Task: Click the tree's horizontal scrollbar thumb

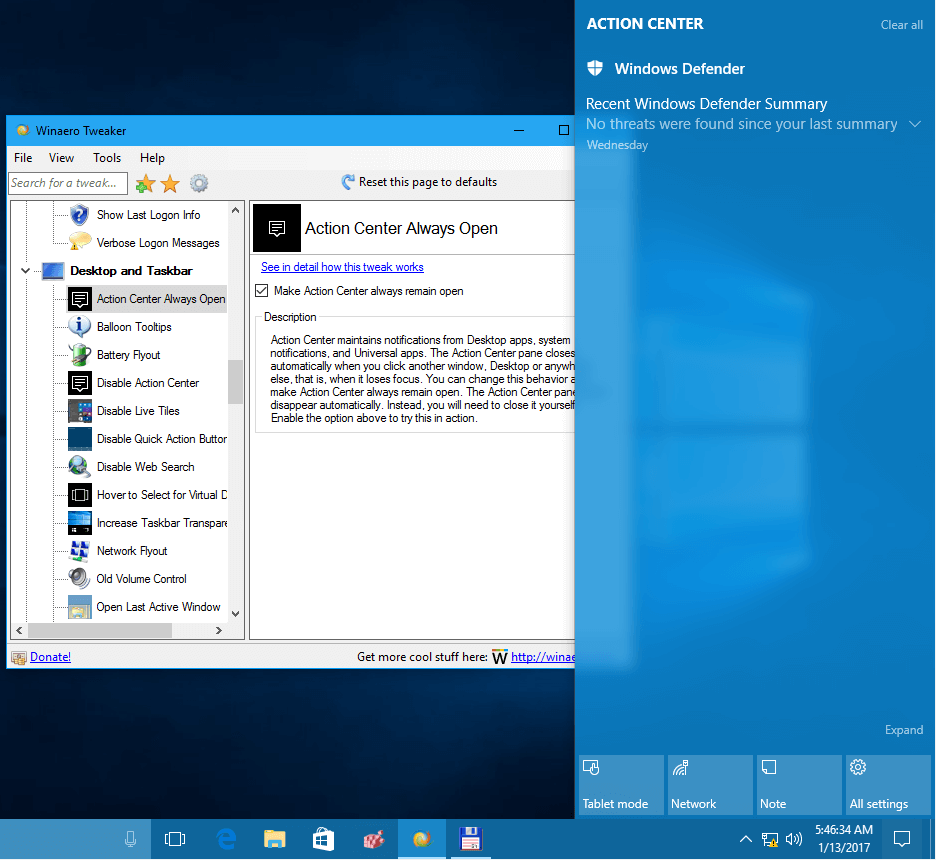Action: [x=100, y=630]
